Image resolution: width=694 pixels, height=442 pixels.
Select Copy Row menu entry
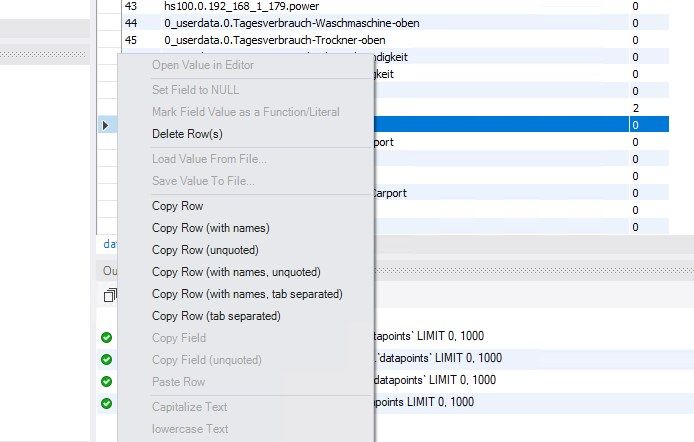pos(177,206)
